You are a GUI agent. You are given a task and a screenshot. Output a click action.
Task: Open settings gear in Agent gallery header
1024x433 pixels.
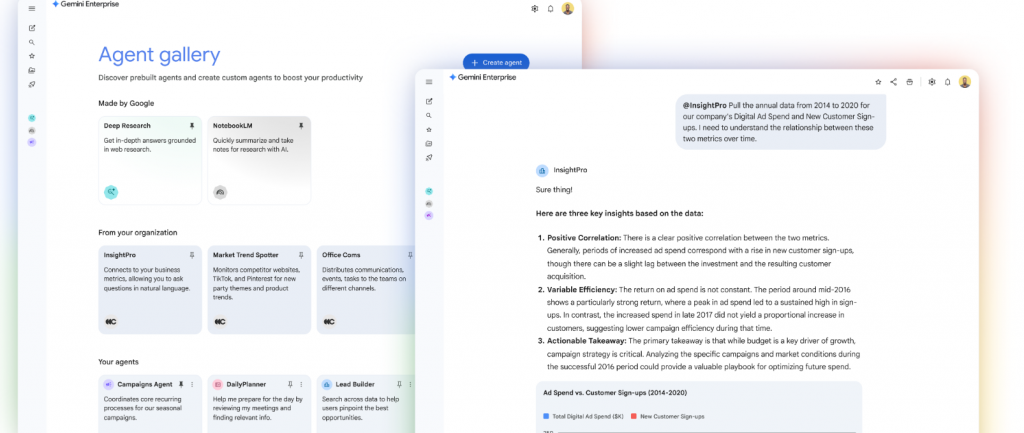coord(534,8)
